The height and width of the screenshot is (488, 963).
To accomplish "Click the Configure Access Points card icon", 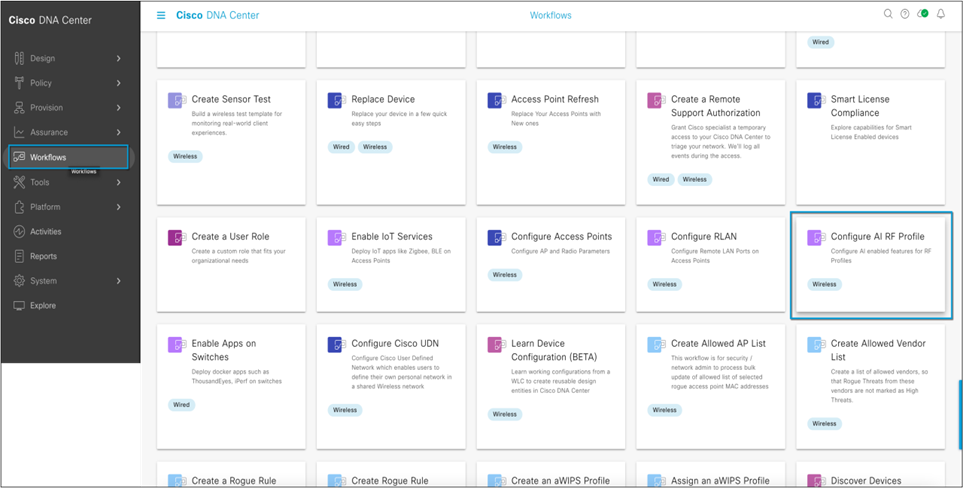I will click(x=496, y=238).
